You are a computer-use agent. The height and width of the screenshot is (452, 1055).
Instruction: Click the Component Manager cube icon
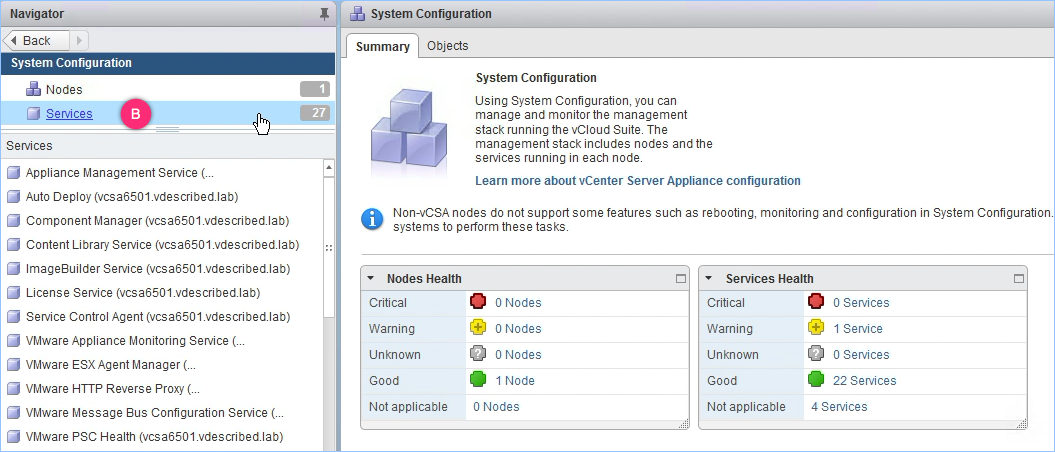click(13, 221)
